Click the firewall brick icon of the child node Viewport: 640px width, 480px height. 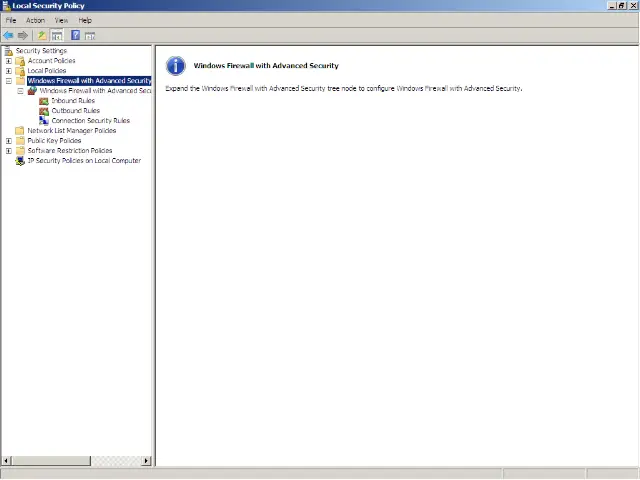click(x=32, y=91)
